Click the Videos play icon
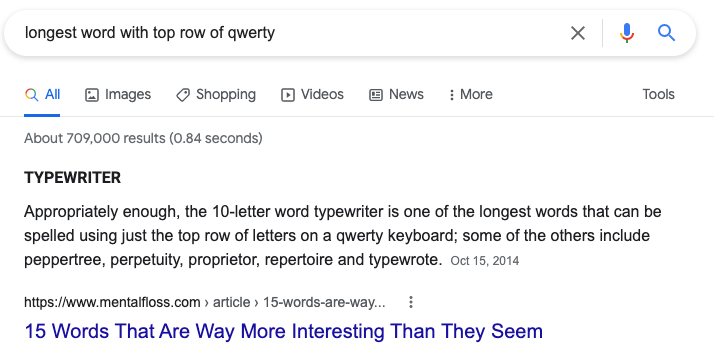714x360 pixels. point(288,95)
